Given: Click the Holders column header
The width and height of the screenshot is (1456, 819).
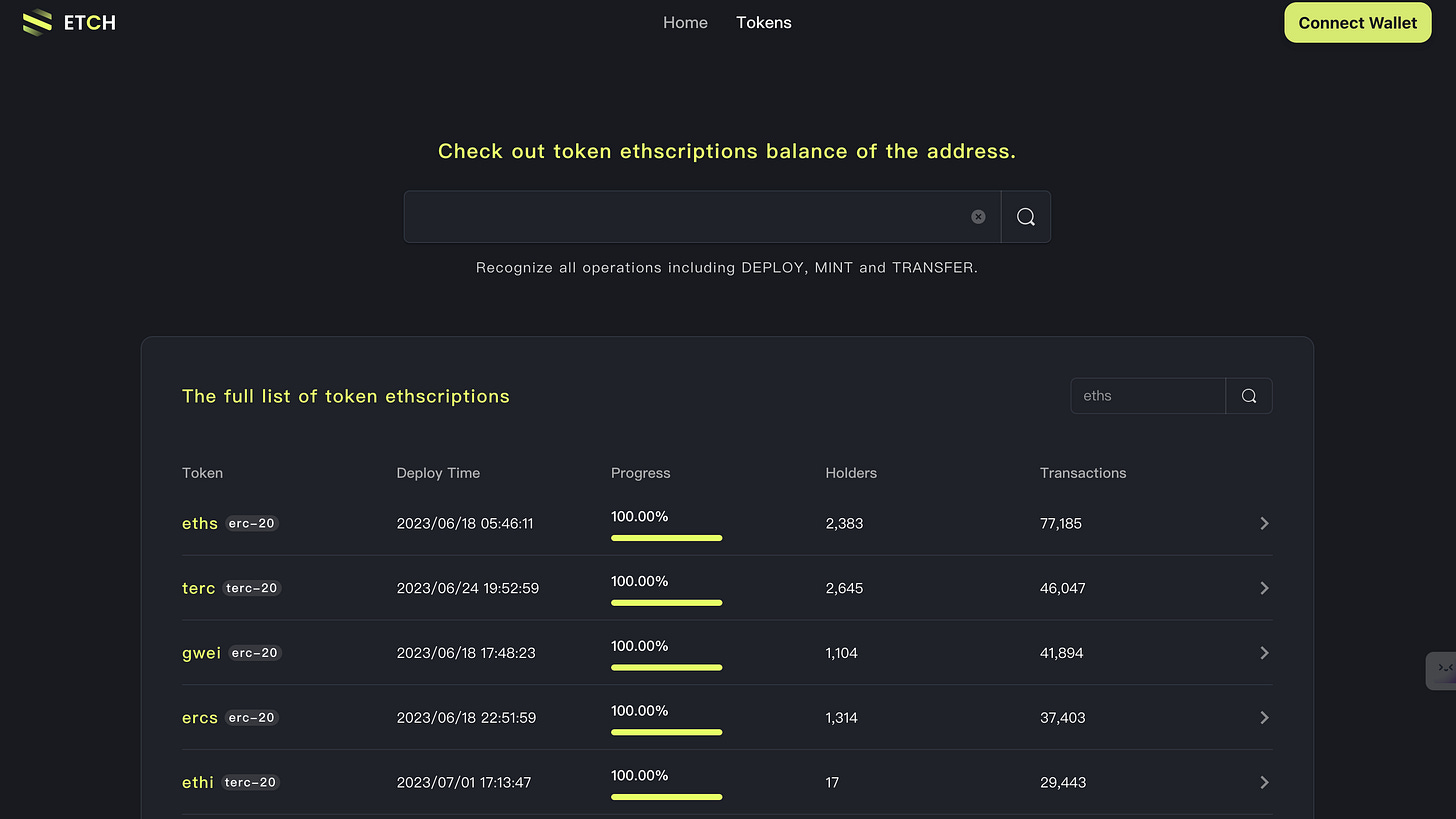Looking at the screenshot, I should point(851,473).
